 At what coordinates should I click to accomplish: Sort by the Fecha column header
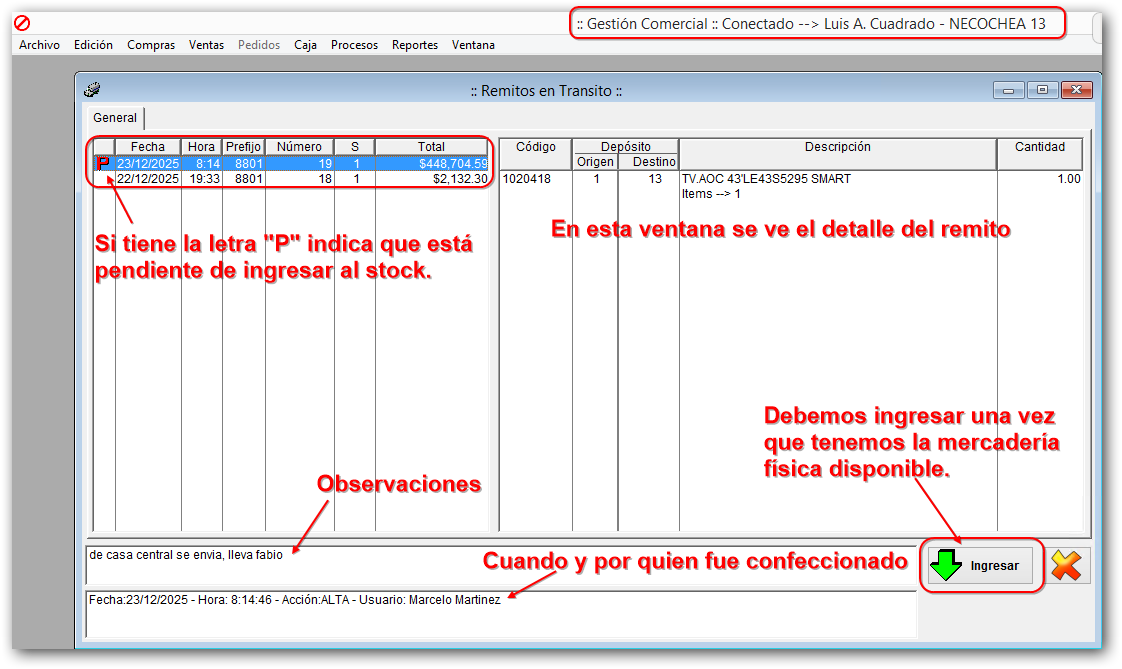(x=148, y=147)
